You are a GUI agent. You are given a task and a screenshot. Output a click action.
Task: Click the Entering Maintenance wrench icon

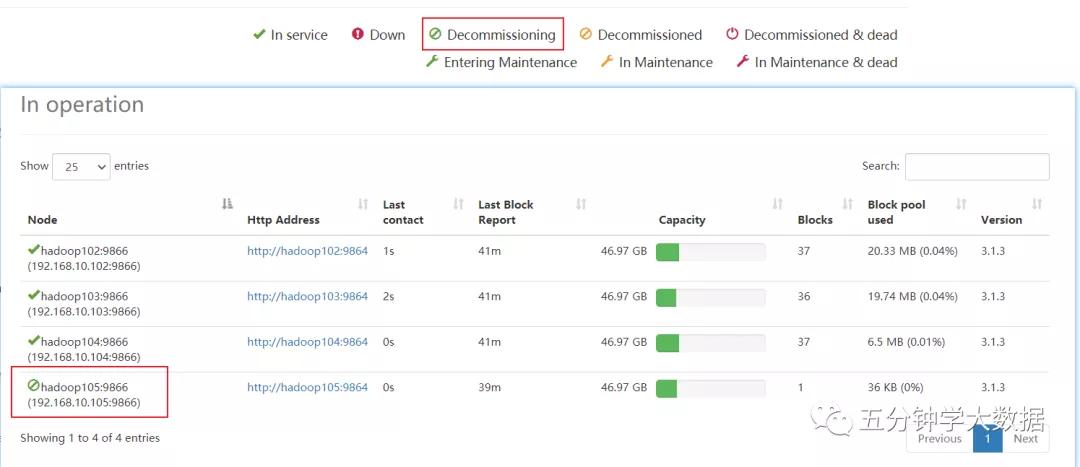point(432,62)
